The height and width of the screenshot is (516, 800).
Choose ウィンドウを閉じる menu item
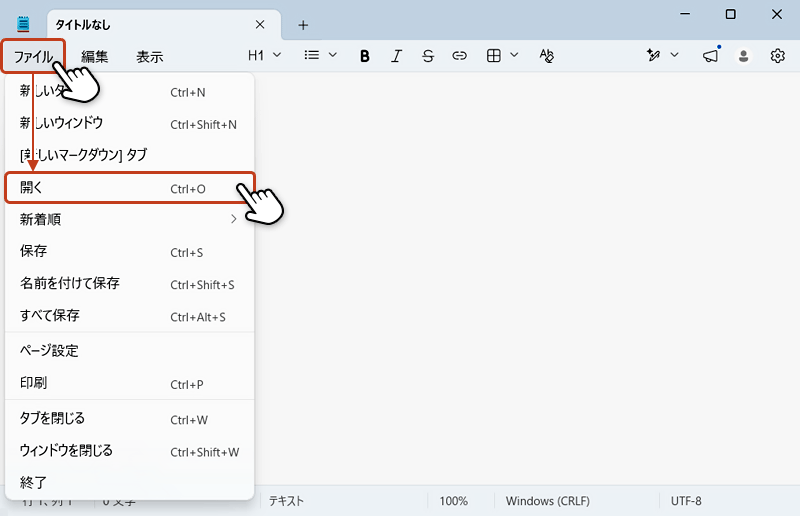(130, 451)
